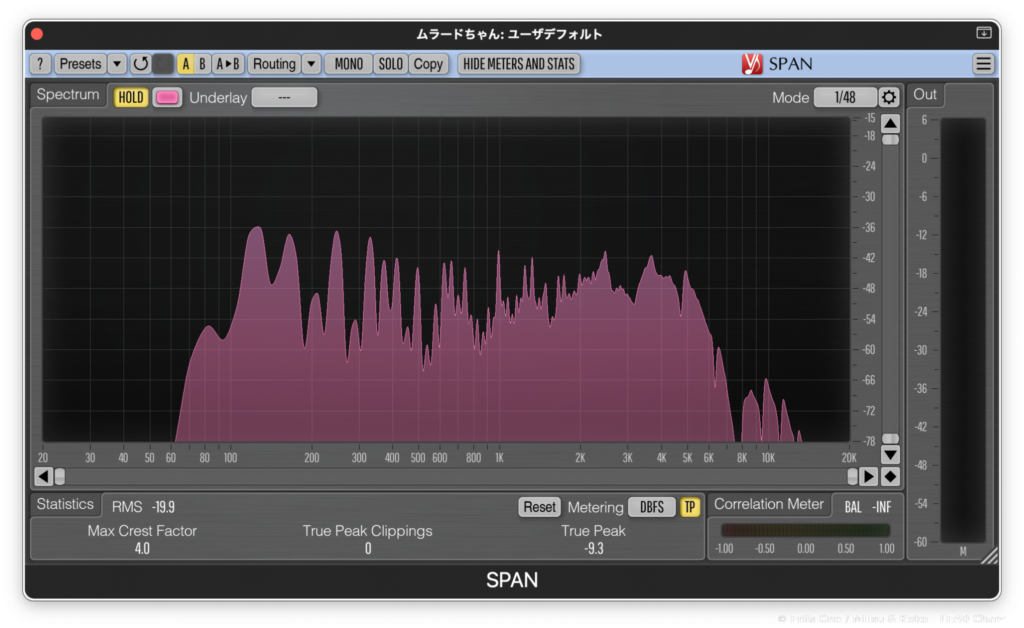Click the spectrum vertical scroll down arrow
Viewport: 1024px width, 628px height.
(890, 455)
